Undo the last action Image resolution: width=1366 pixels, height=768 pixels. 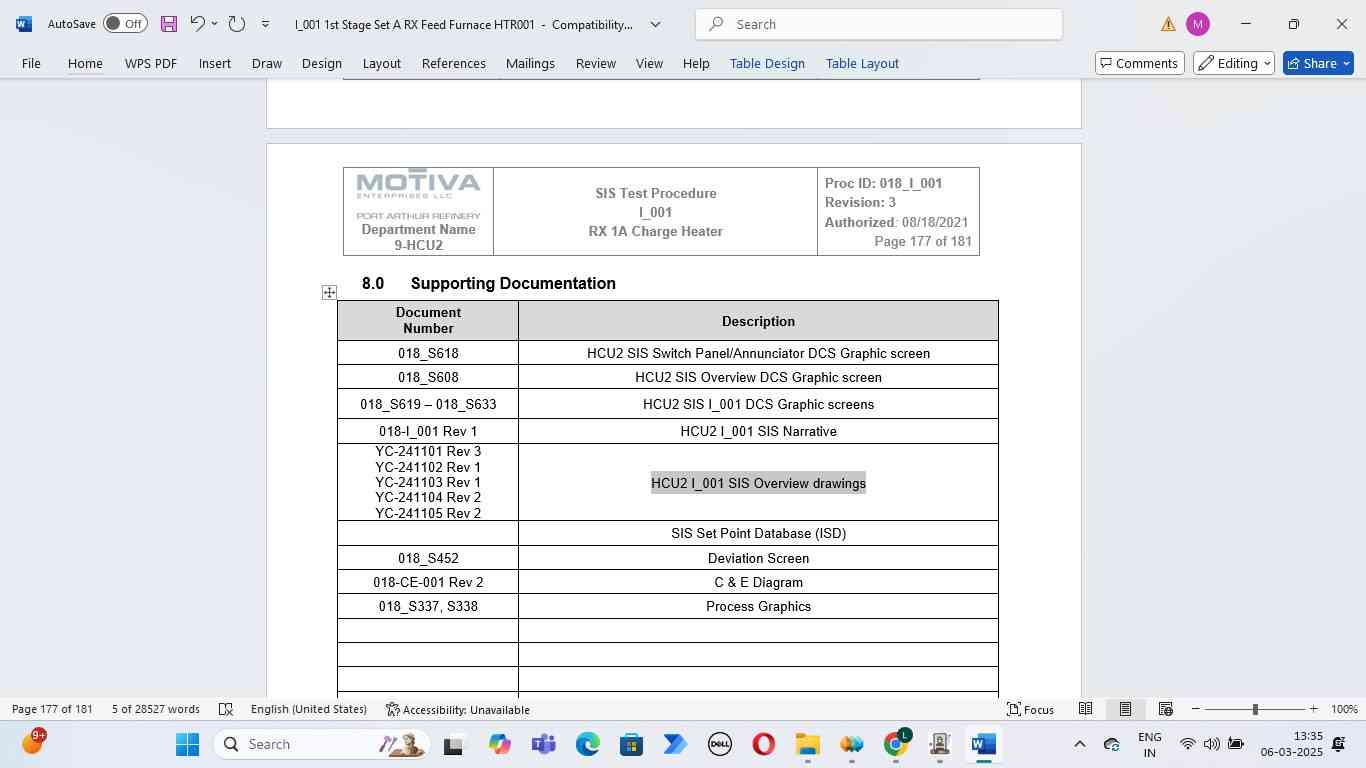pyautogui.click(x=197, y=24)
